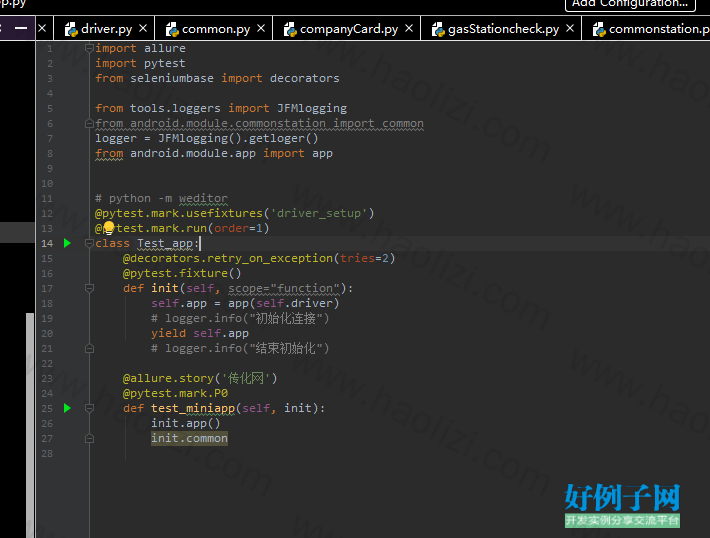The width and height of the screenshot is (710, 538).
Task: Click 'yield self.app' statement
Action: [200, 333]
